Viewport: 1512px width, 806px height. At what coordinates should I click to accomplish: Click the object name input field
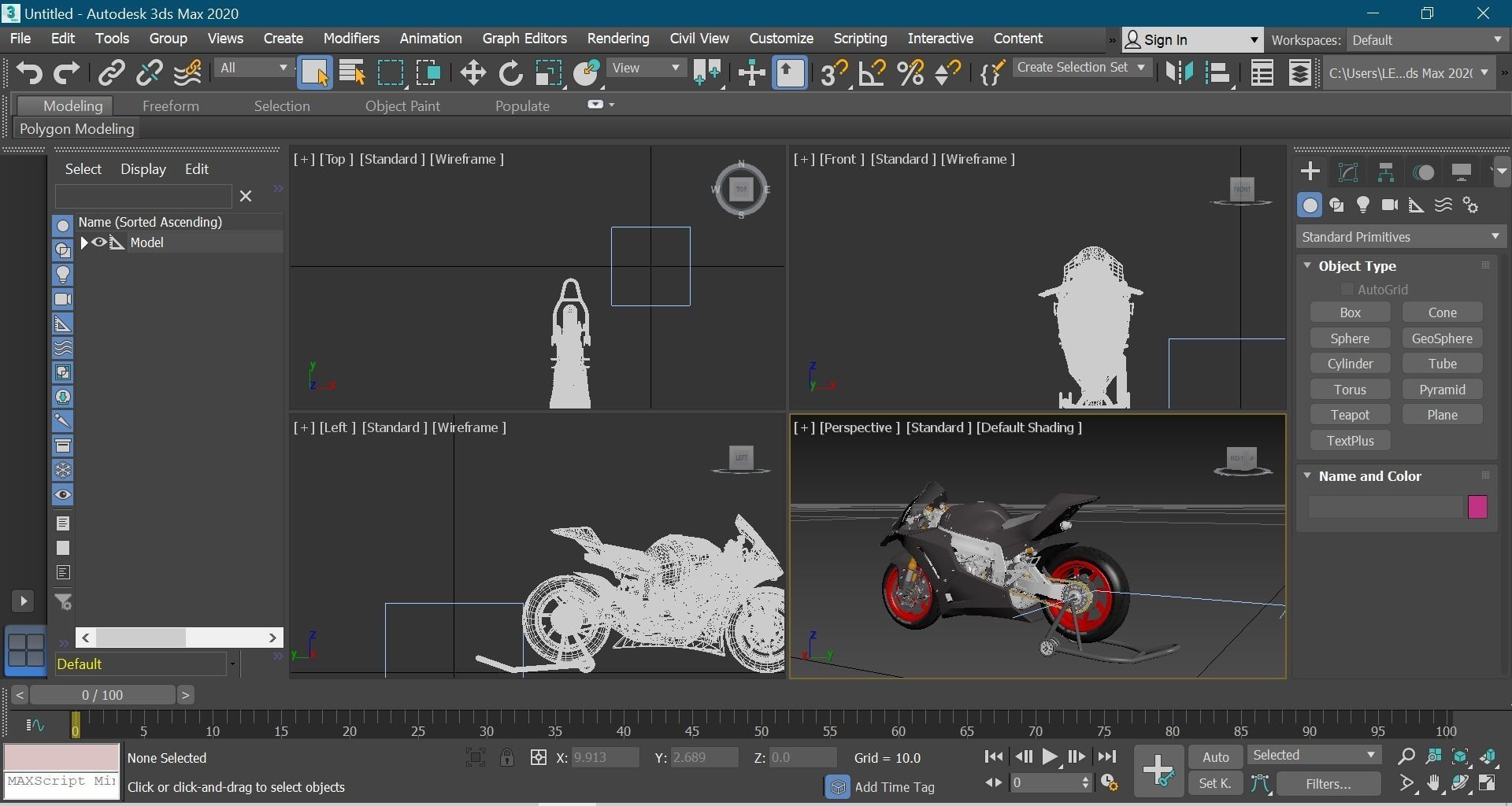1385,507
